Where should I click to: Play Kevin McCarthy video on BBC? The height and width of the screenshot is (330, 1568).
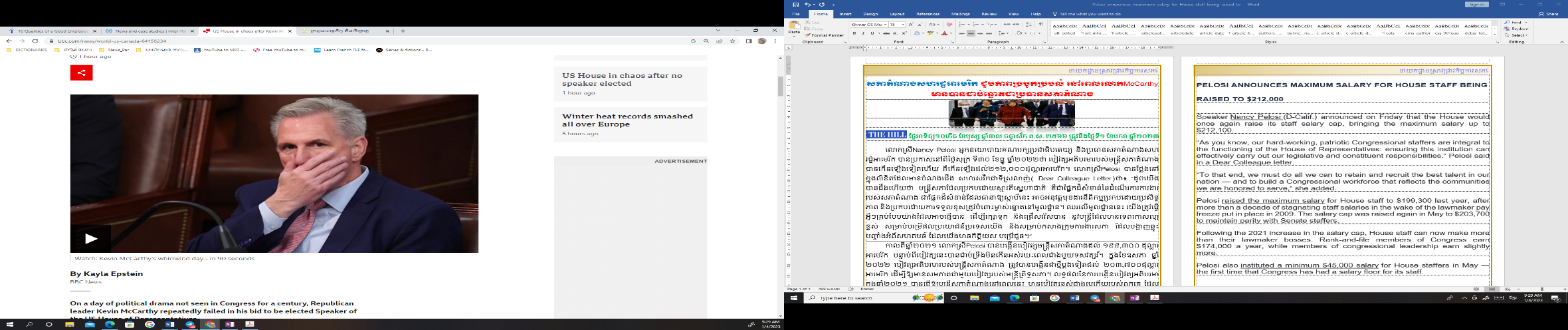[x=91, y=239]
